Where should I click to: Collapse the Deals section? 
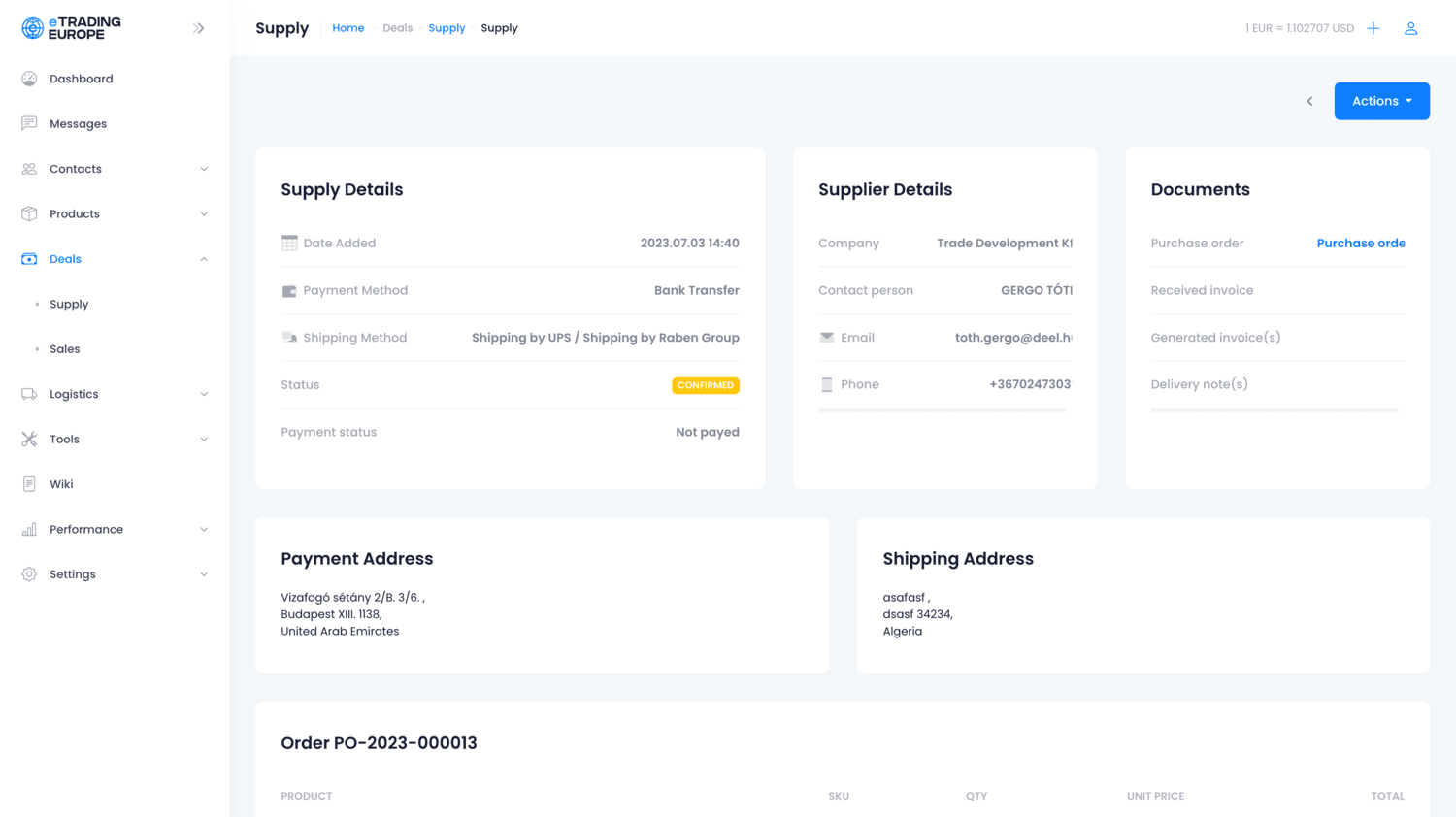pos(204,259)
